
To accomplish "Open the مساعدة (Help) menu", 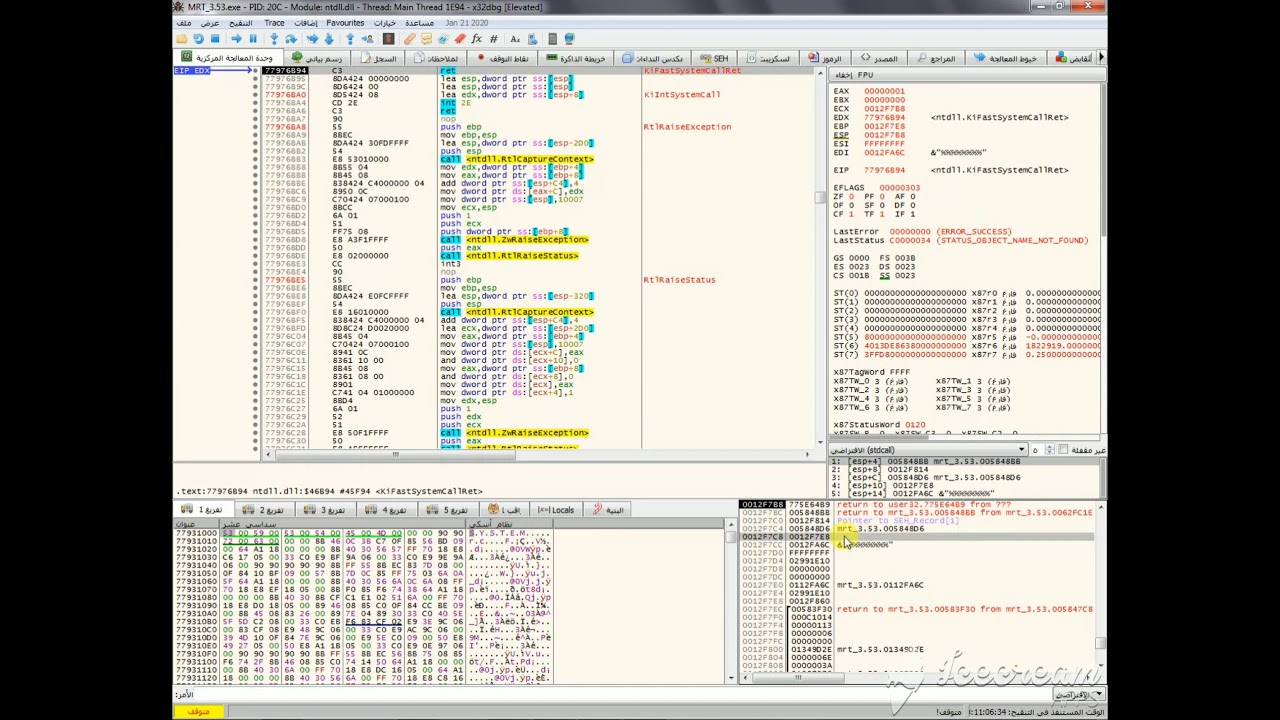I will coord(419,23).
